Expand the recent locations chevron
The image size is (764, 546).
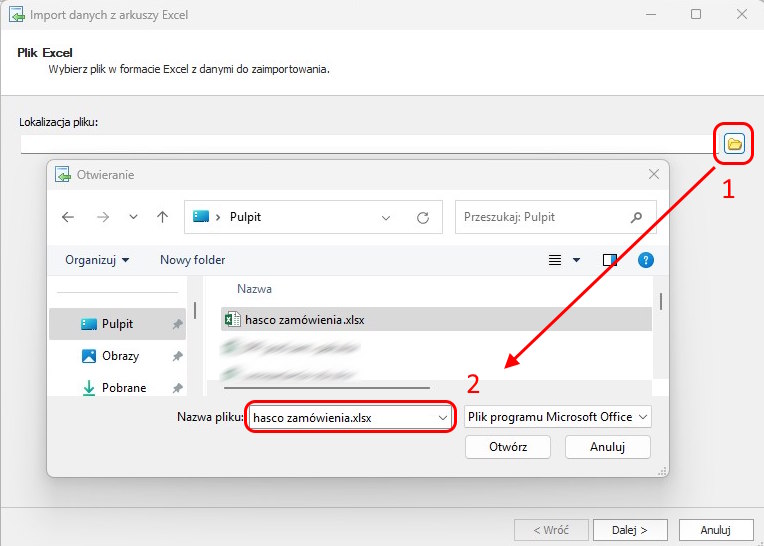(x=133, y=217)
